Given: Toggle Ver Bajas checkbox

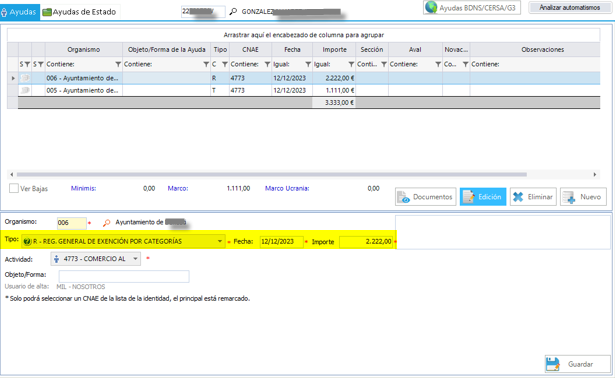Looking at the screenshot, I should pos(14,188).
